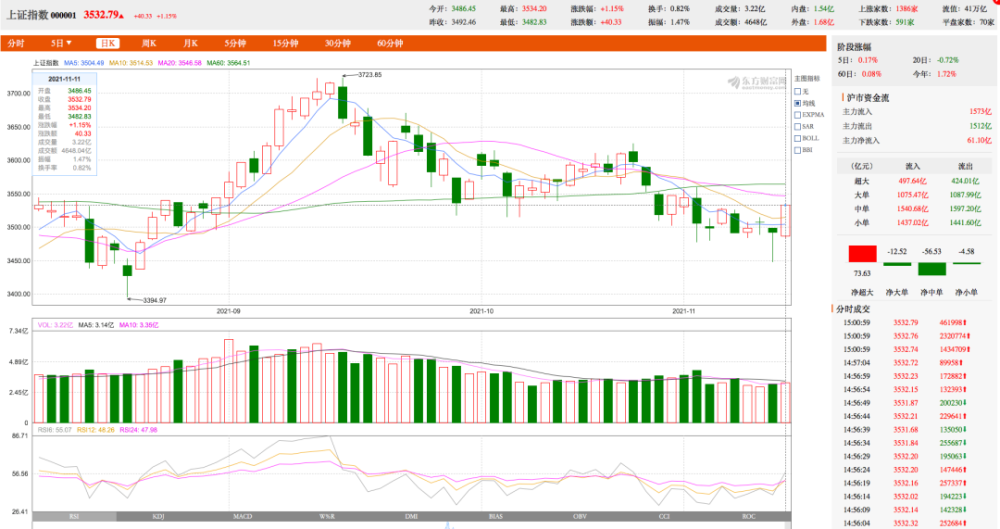Click the small blue icon below indicator tabs
Viewport: 1000px width, 529px height.
(449, 526)
